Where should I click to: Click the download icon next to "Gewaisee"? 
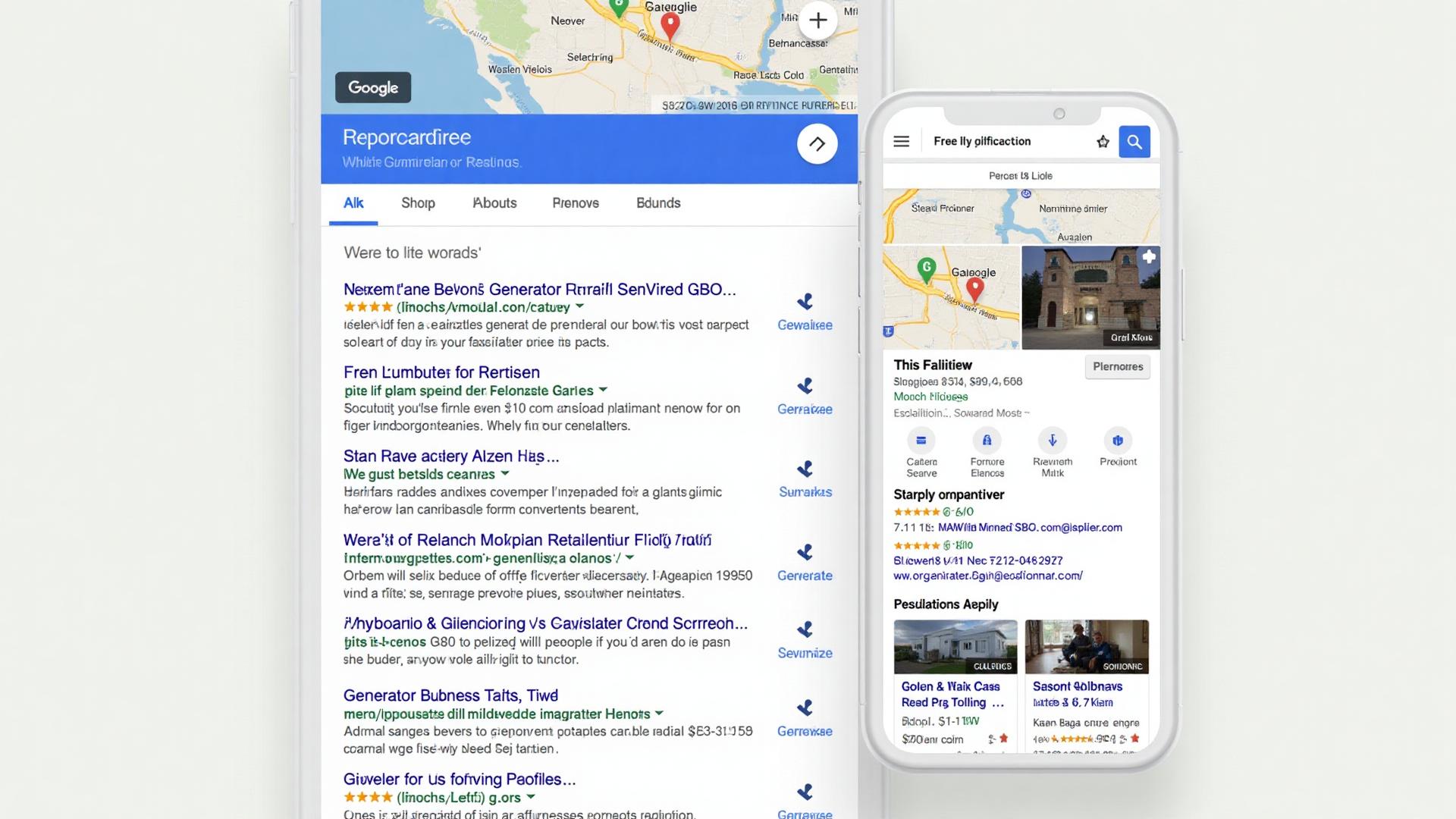pyautogui.click(x=805, y=300)
